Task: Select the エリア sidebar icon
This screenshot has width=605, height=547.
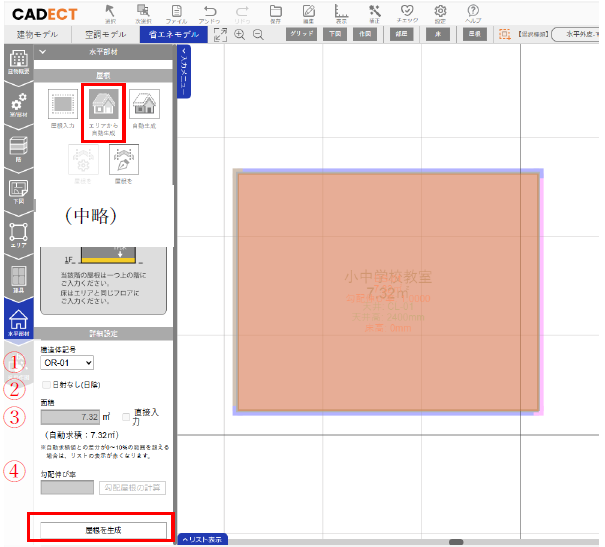Action: click(x=17, y=236)
